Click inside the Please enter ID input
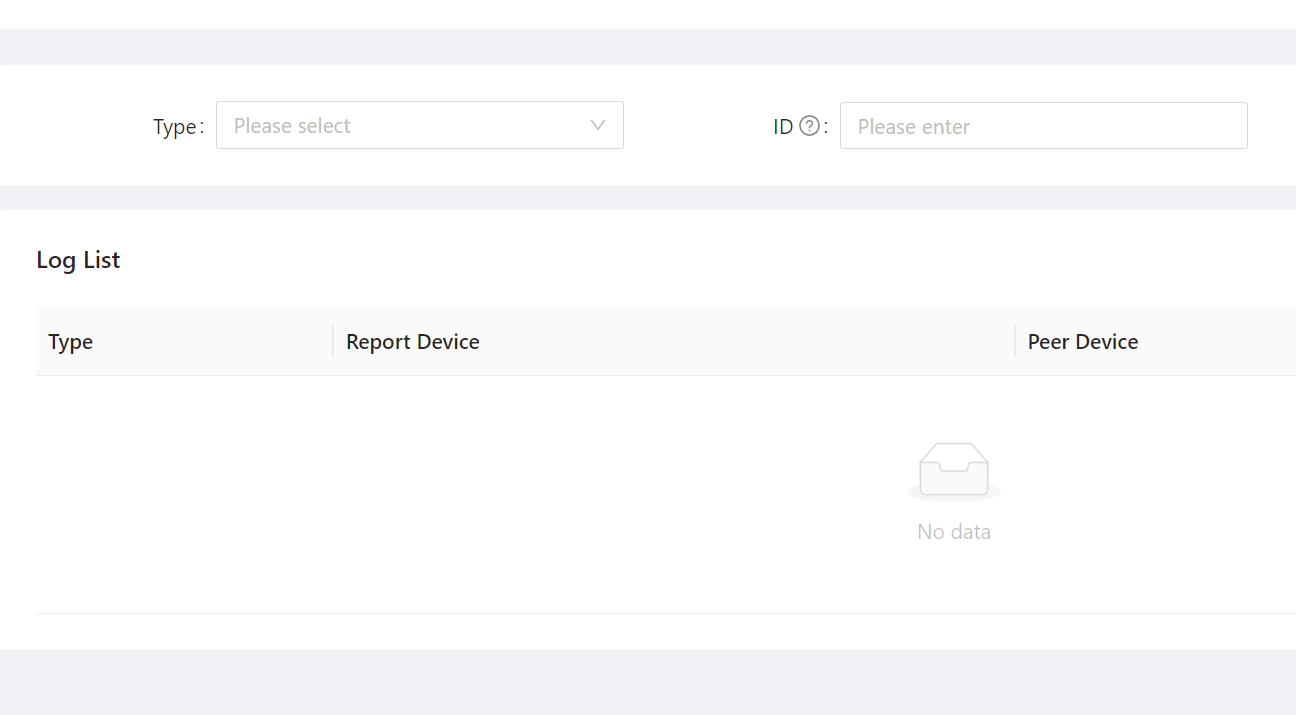The height and width of the screenshot is (715, 1296). click(1043, 125)
